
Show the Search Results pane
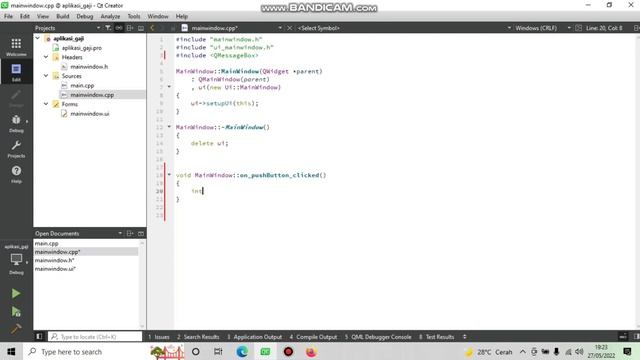[x=198, y=337]
